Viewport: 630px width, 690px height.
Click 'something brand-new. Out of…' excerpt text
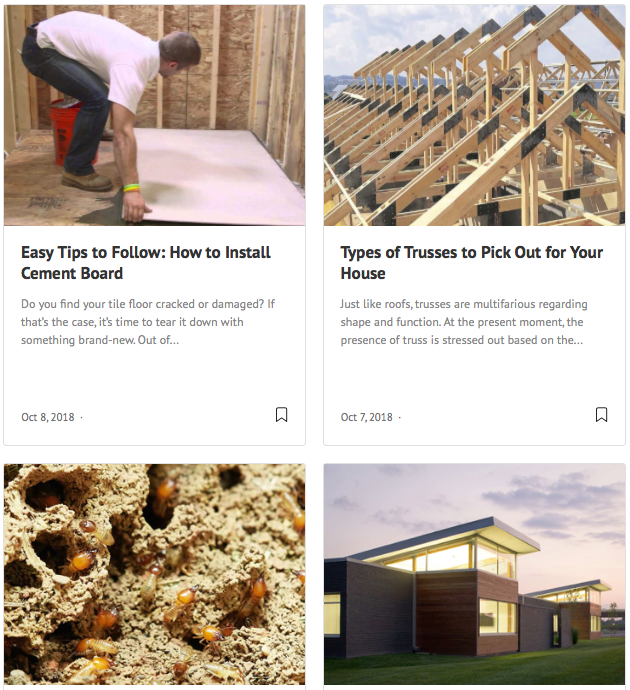tap(100, 340)
